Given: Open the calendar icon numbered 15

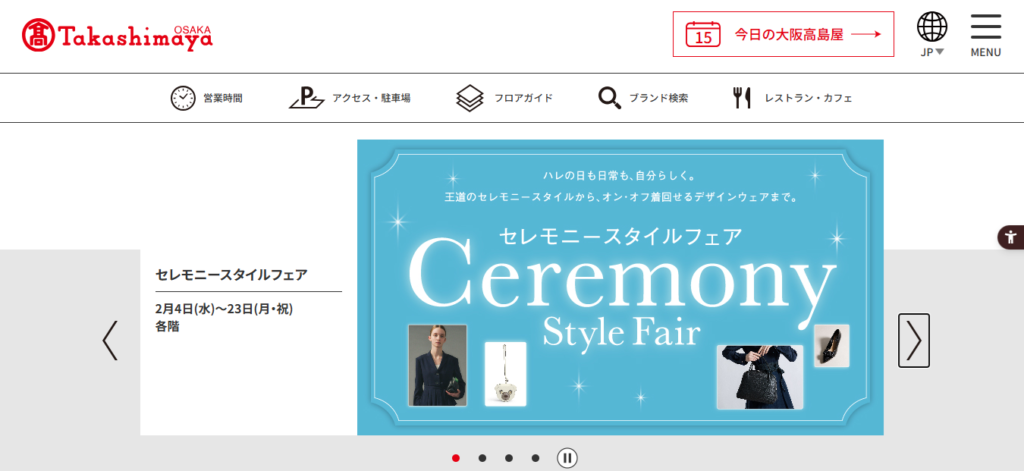Looking at the screenshot, I should (x=703, y=34).
